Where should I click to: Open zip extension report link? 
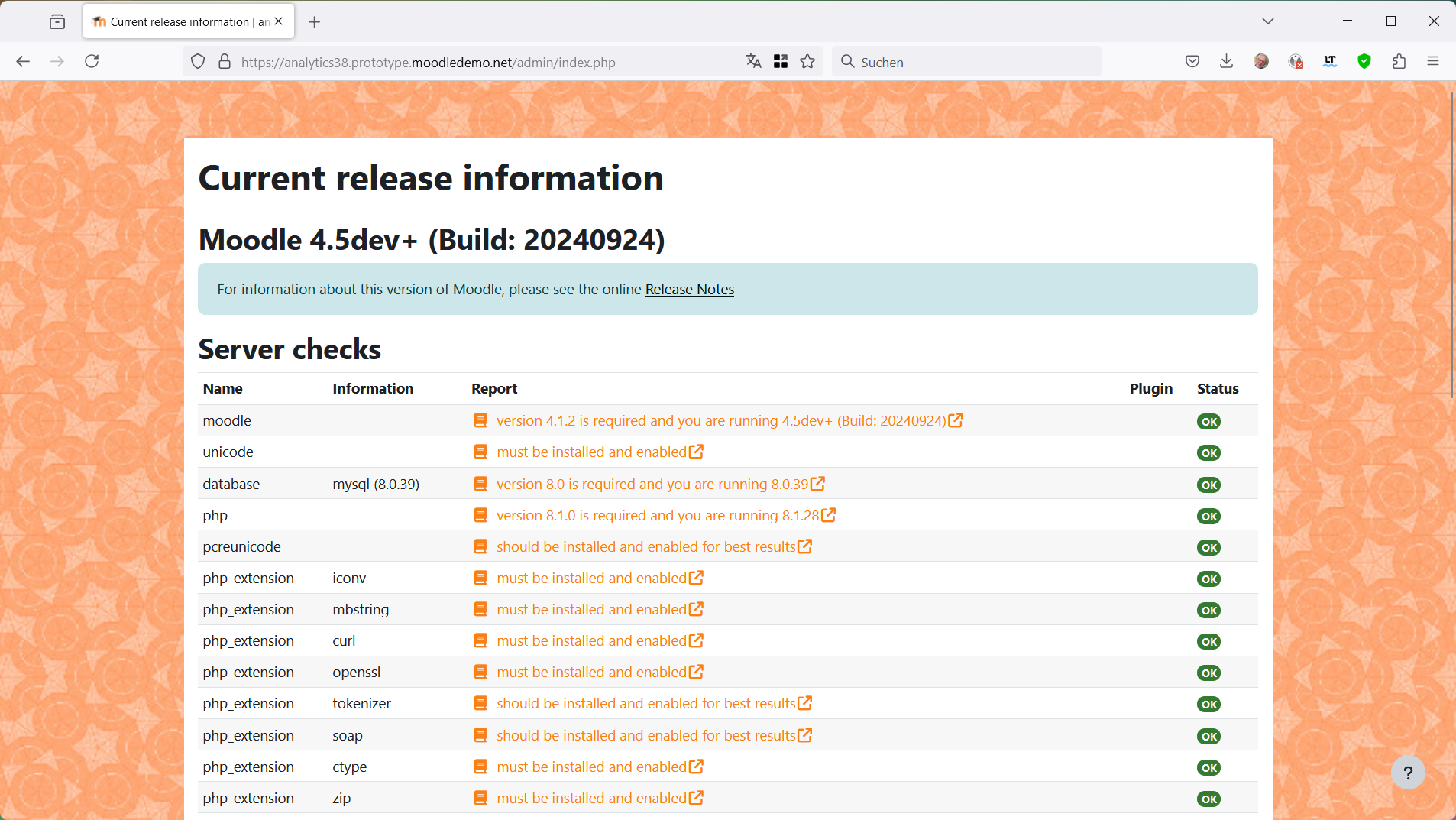tap(600, 799)
